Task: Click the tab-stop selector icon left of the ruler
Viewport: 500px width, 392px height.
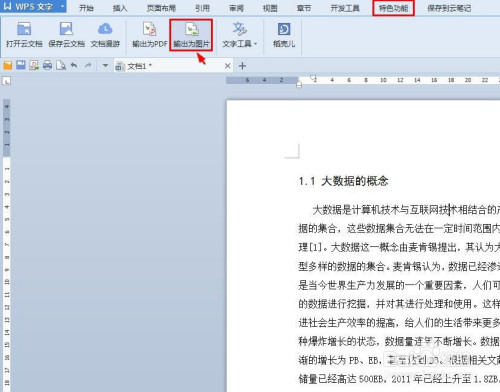Action: coord(7,81)
